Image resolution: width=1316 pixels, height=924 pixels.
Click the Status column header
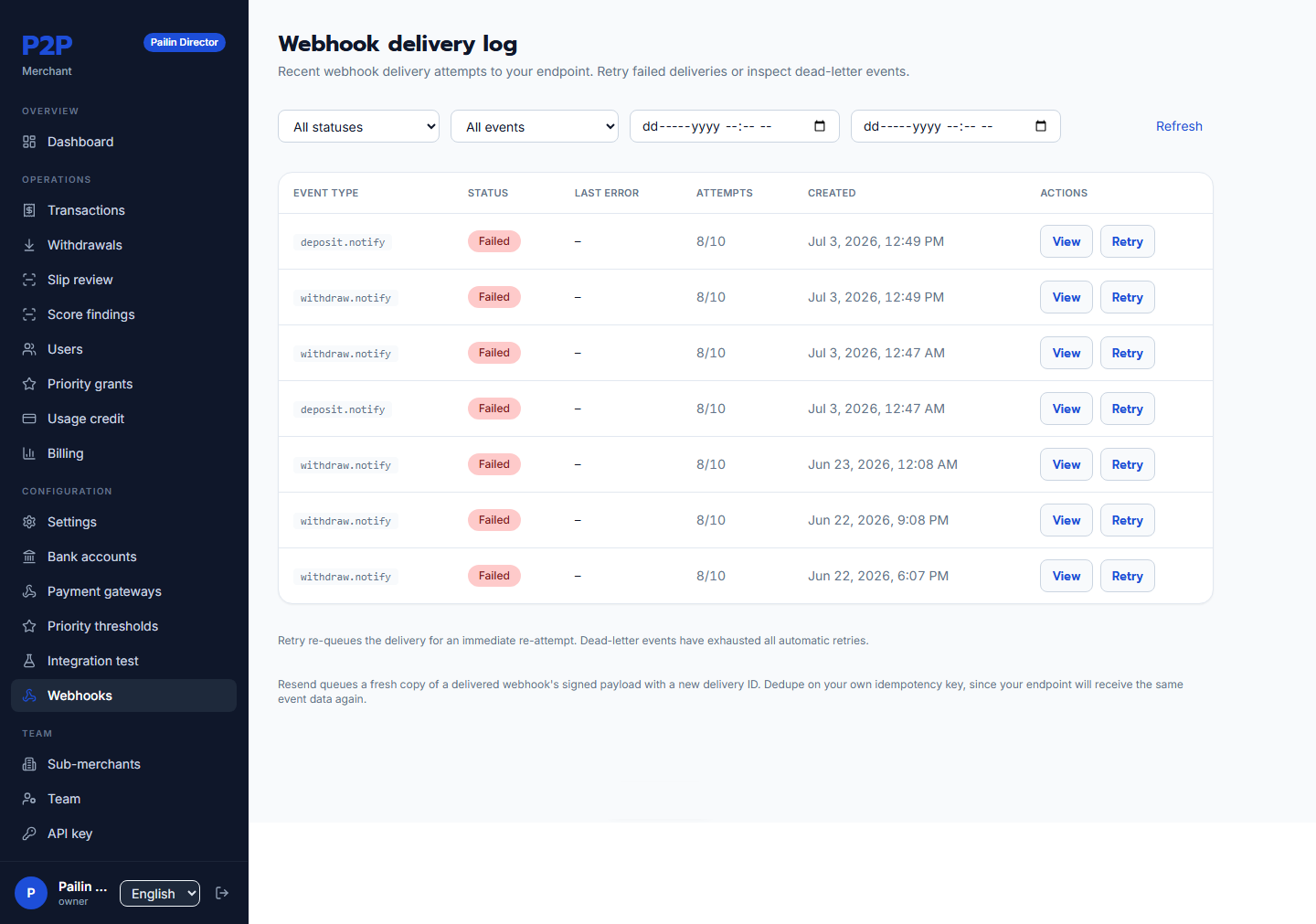pyautogui.click(x=488, y=193)
